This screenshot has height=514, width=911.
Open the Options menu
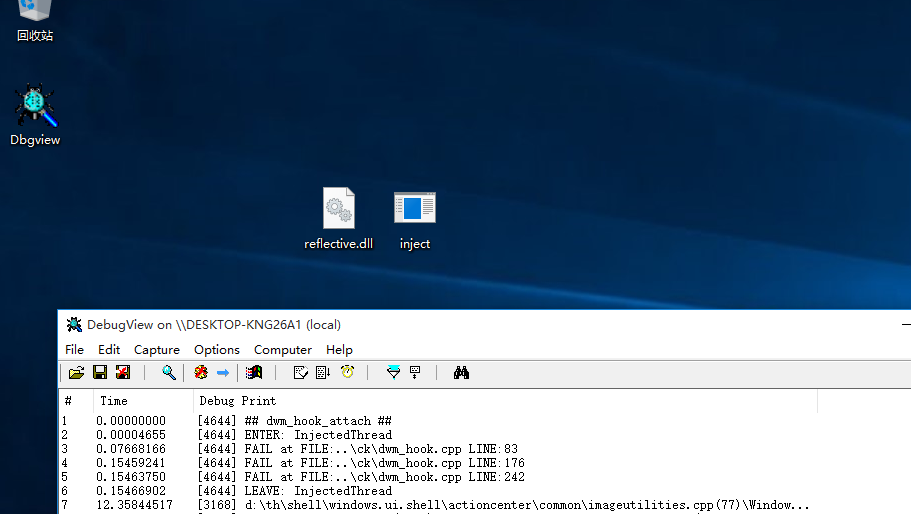coord(217,350)
